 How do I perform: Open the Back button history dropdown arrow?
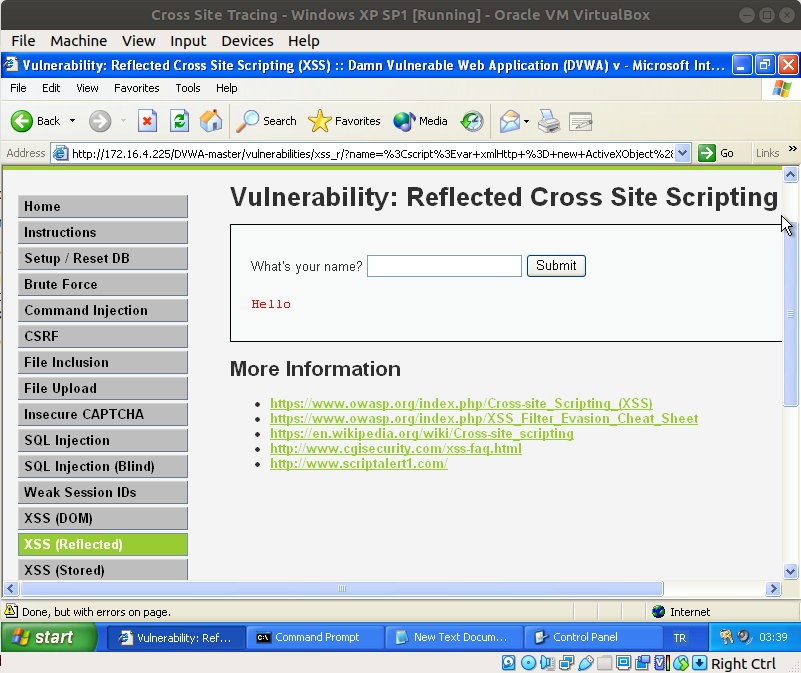click(72, 121)
